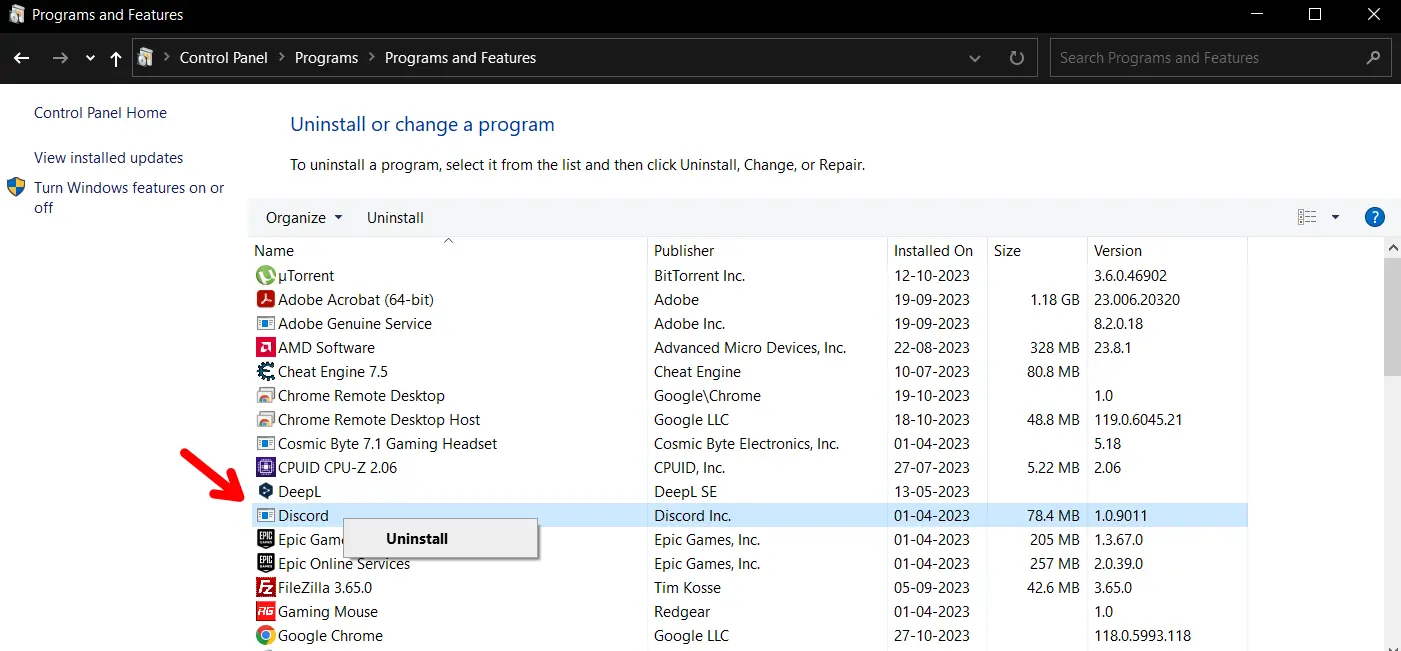Click the Programs and Features breadcrumb
Screen dimensions: 1401x651
(x=460, y=58)
